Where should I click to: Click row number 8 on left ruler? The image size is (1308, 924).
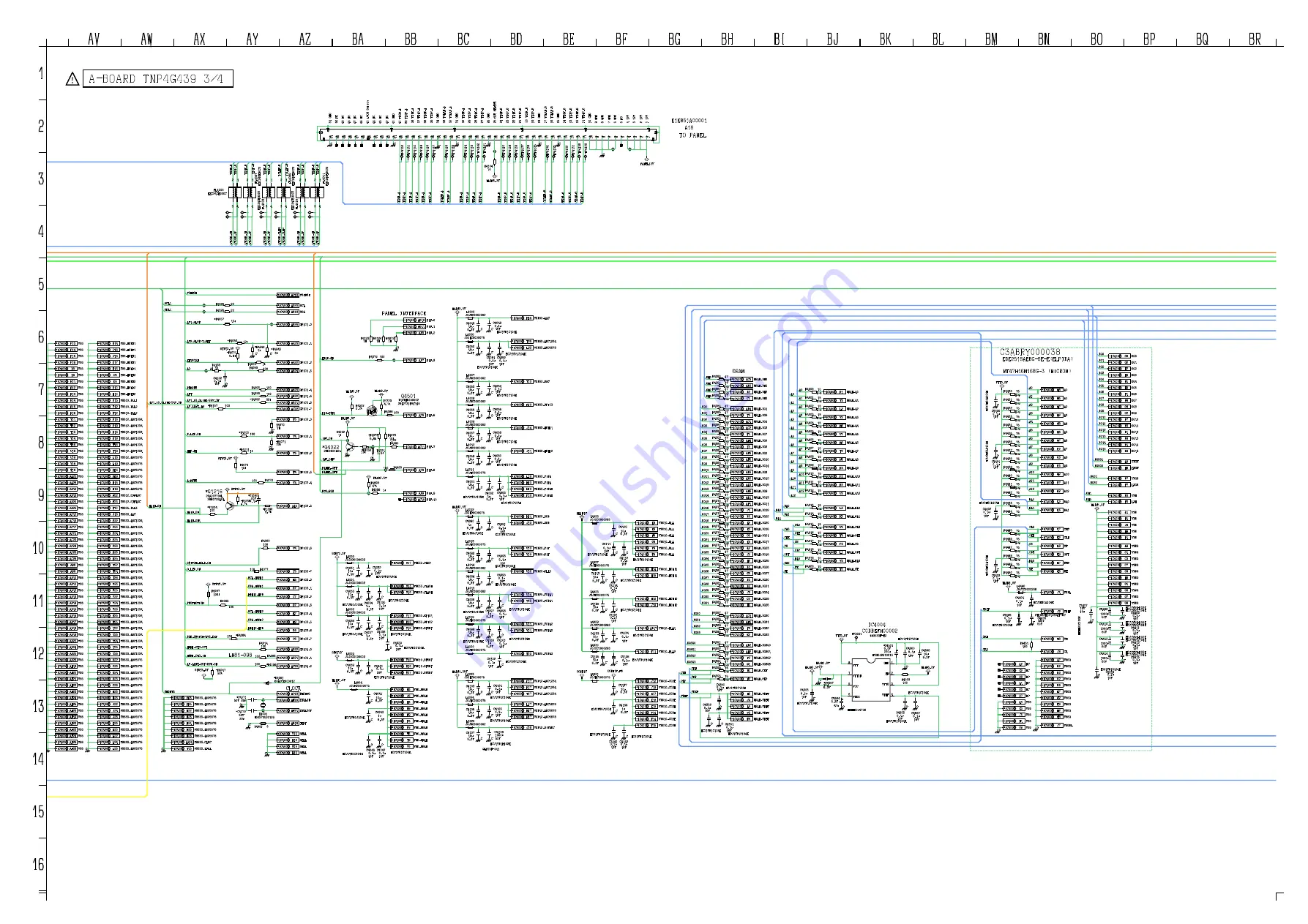tap(41, 442)
